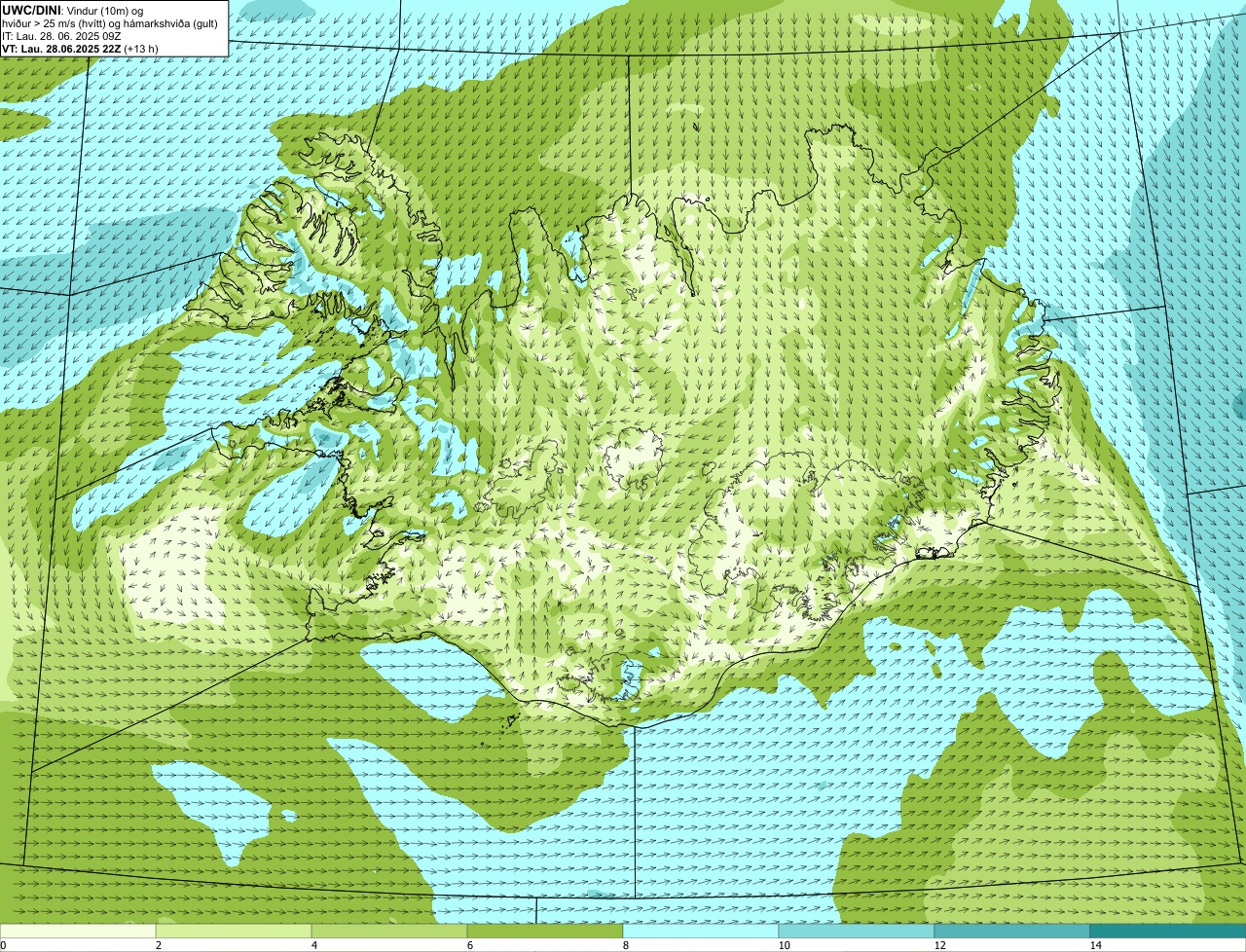Click the legend label "4"
Screen dimensions: 1246x952
[x=313, y=945]
